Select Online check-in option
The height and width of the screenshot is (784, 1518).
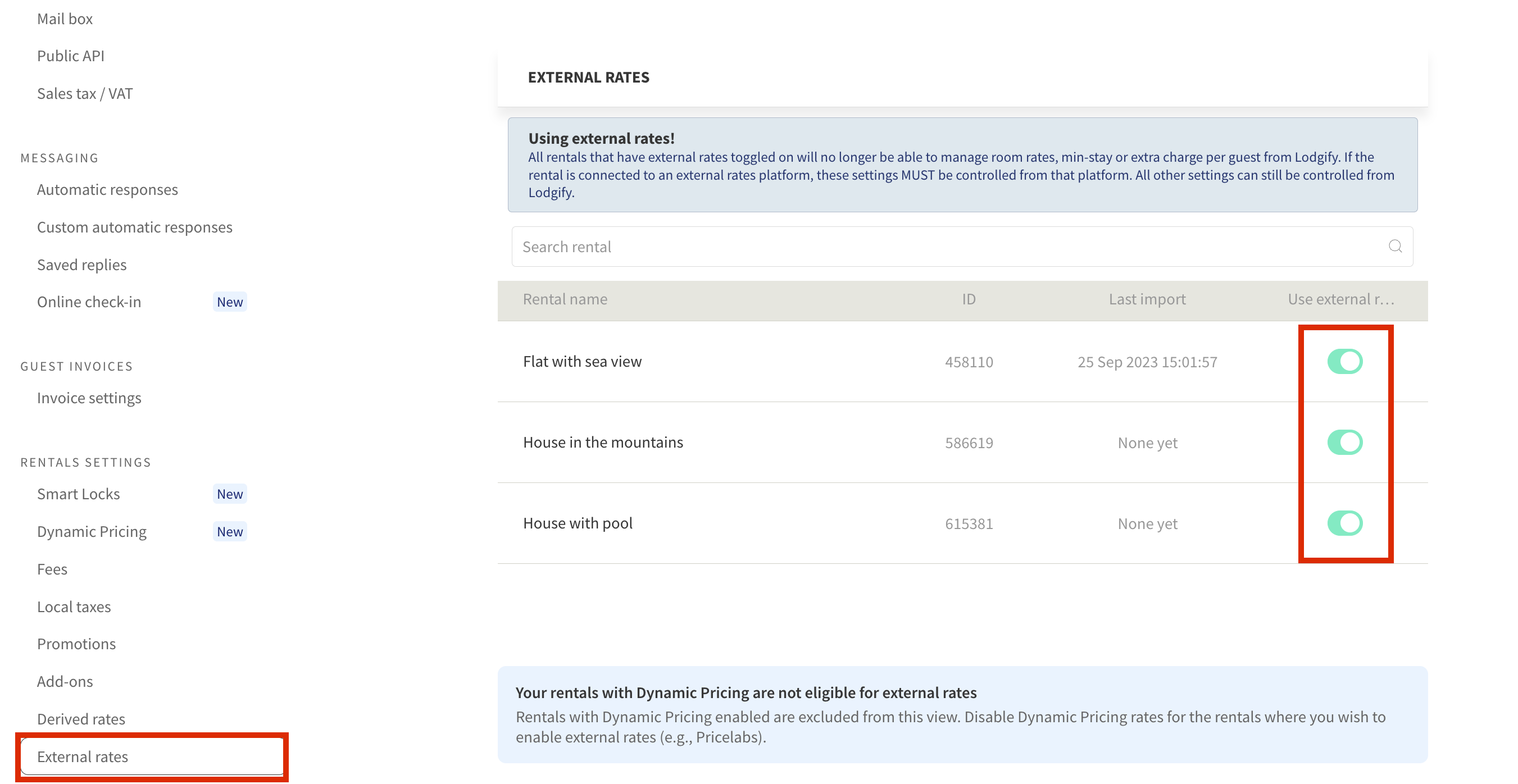tap(89, 302)
